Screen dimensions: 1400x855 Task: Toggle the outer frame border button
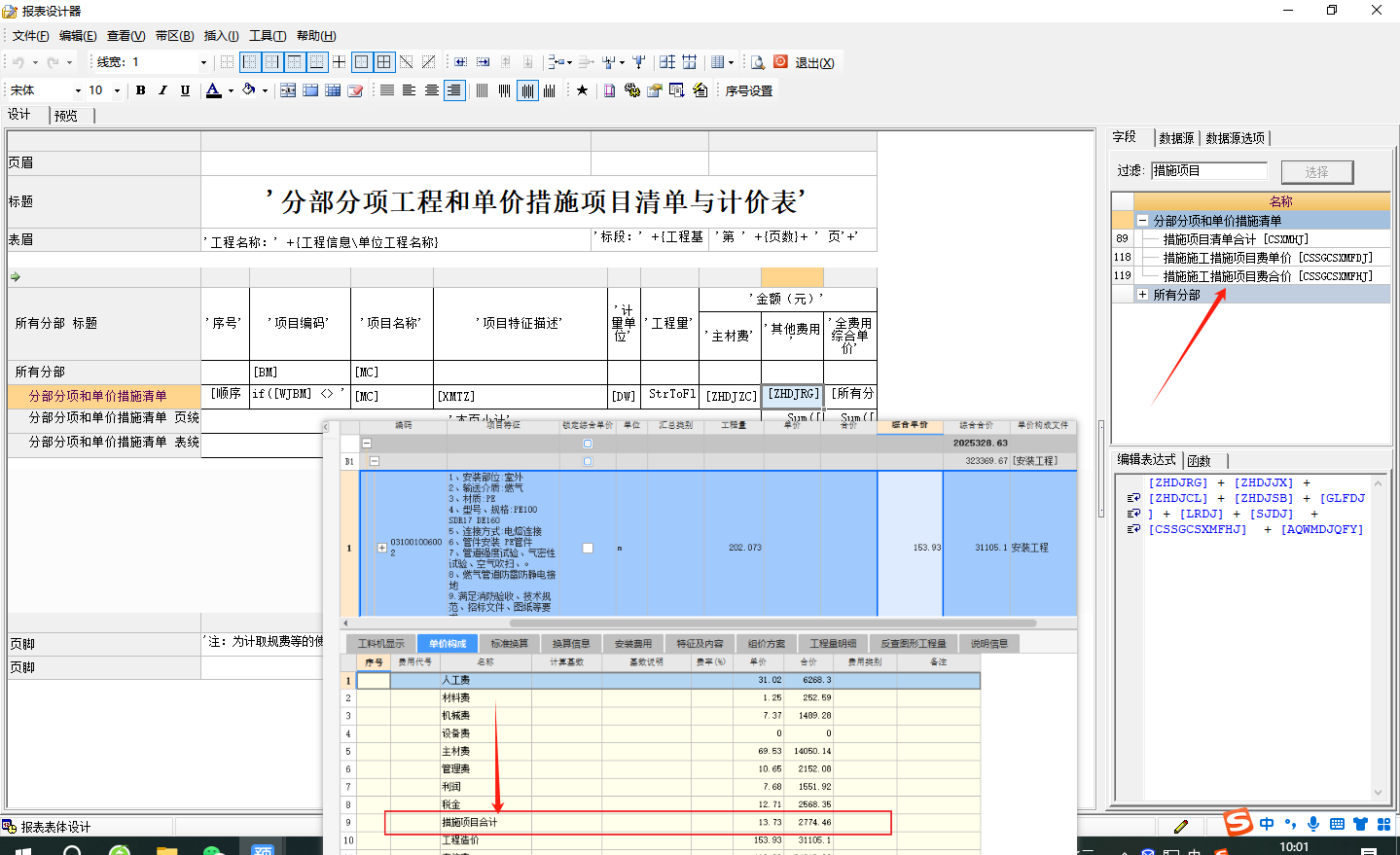click(362, 62)
